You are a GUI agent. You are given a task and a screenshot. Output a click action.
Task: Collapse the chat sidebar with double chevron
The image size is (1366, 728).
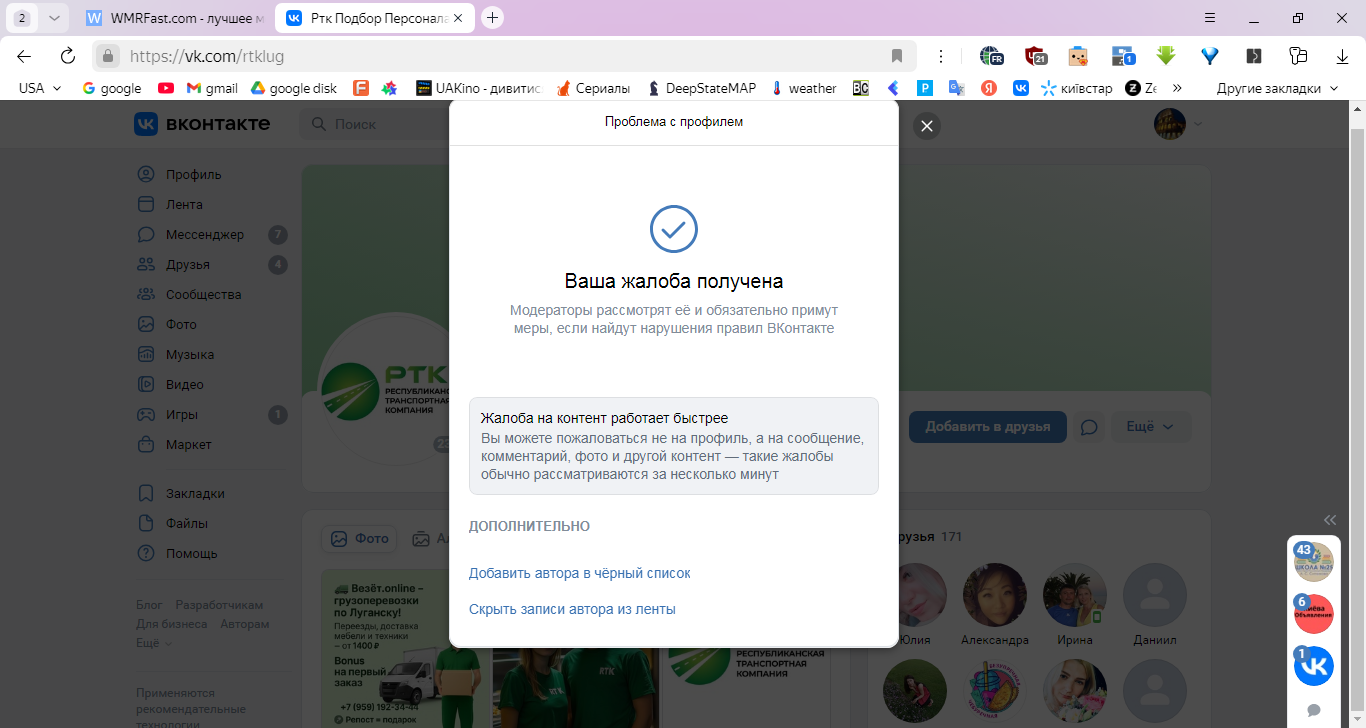(1330, 520)
